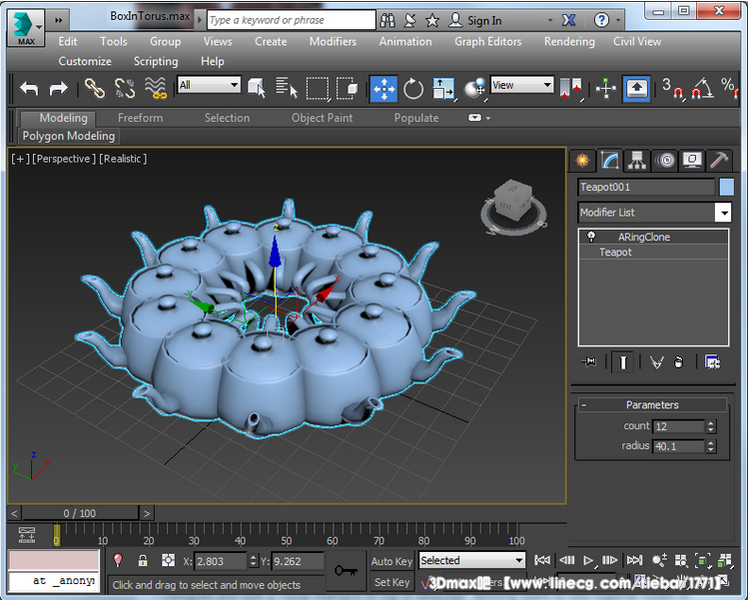Open the Utilities hammer panel tab
750x600 pixels.
[719, 160]
